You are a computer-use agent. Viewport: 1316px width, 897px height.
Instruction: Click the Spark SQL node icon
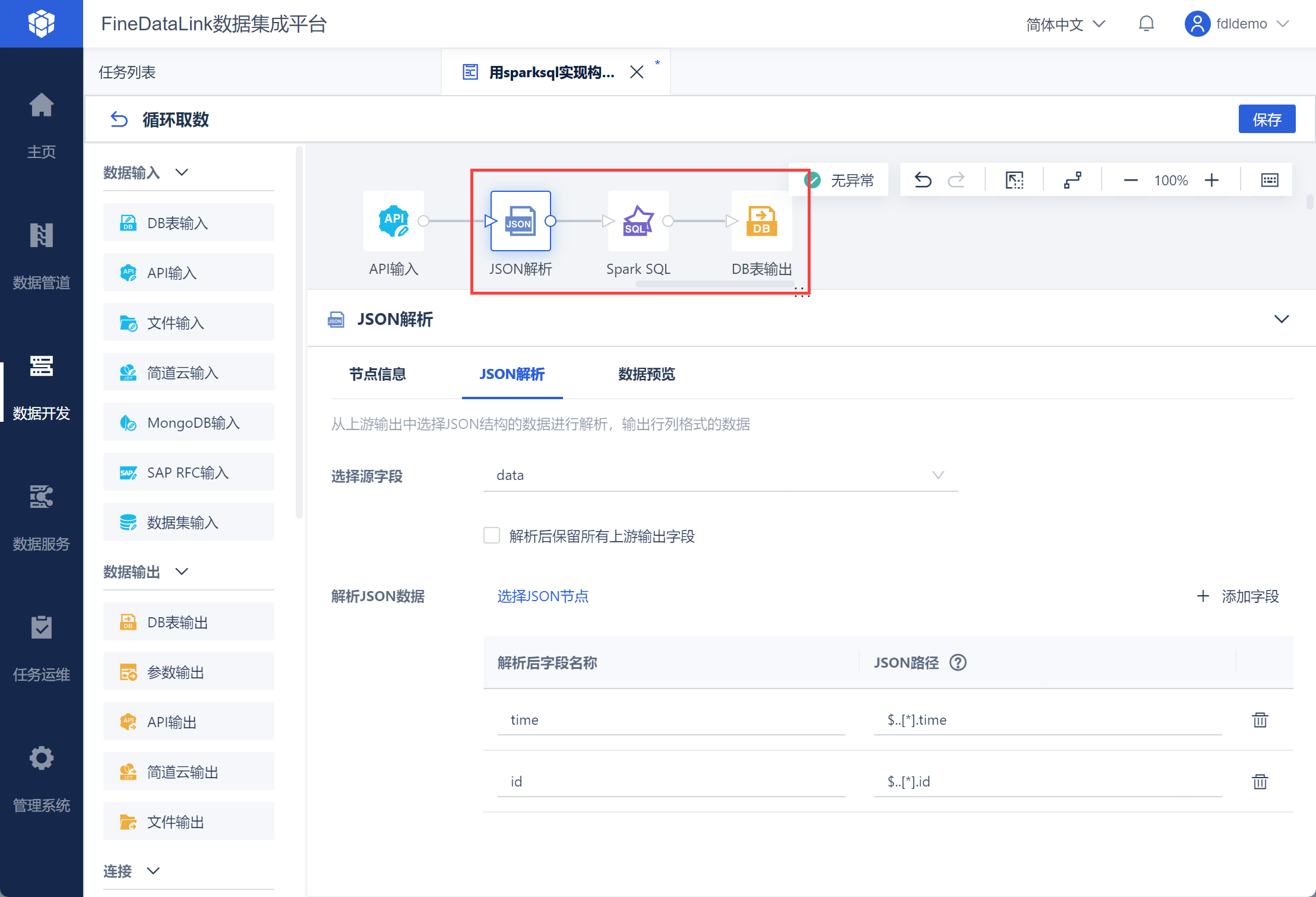(638, 221)
